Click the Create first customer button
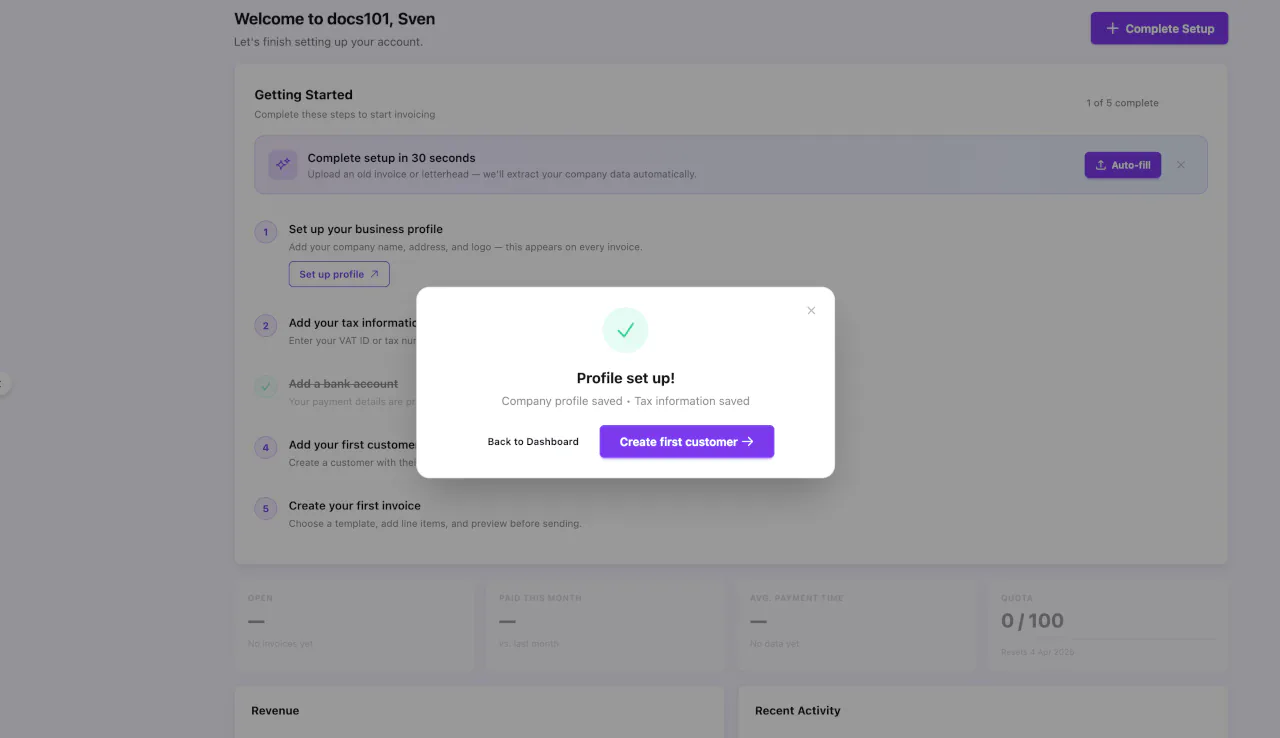This screenshot has height=738, width=1280. click(686, 442)
